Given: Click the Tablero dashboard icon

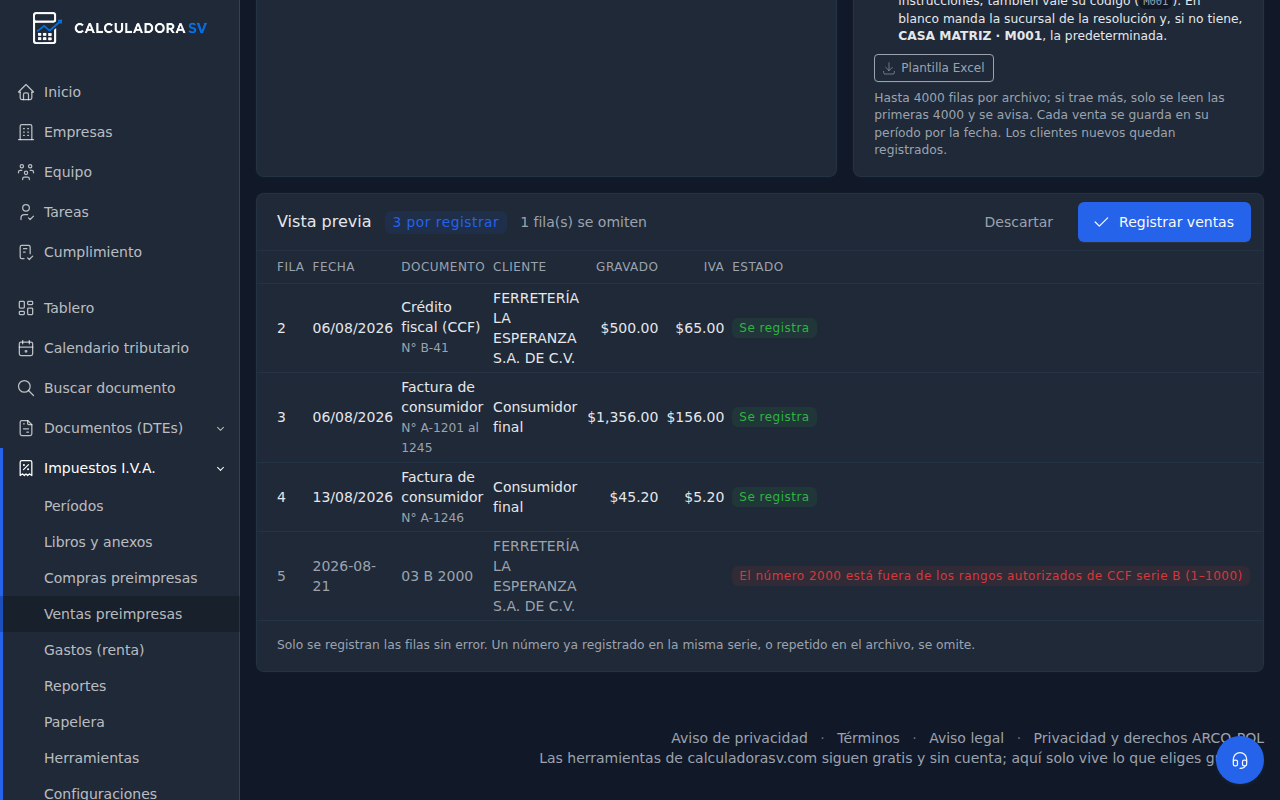Looking at the screenshot, I should (26, 308).
